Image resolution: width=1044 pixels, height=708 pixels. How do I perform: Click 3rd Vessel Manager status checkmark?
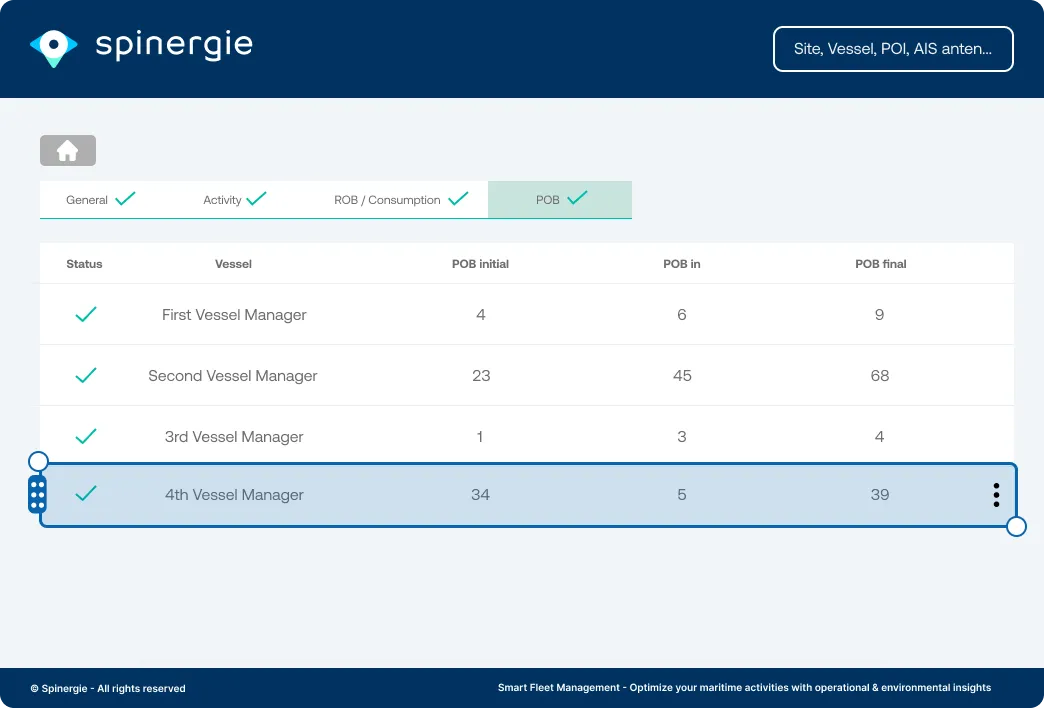click(x=86, y=437)
